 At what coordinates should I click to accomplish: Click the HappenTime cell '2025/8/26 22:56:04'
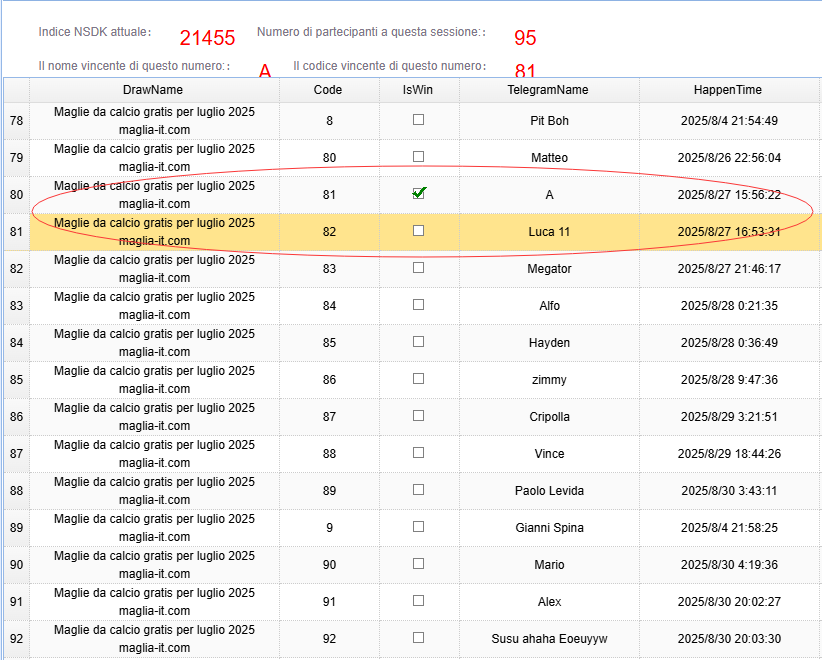(729, 158)
